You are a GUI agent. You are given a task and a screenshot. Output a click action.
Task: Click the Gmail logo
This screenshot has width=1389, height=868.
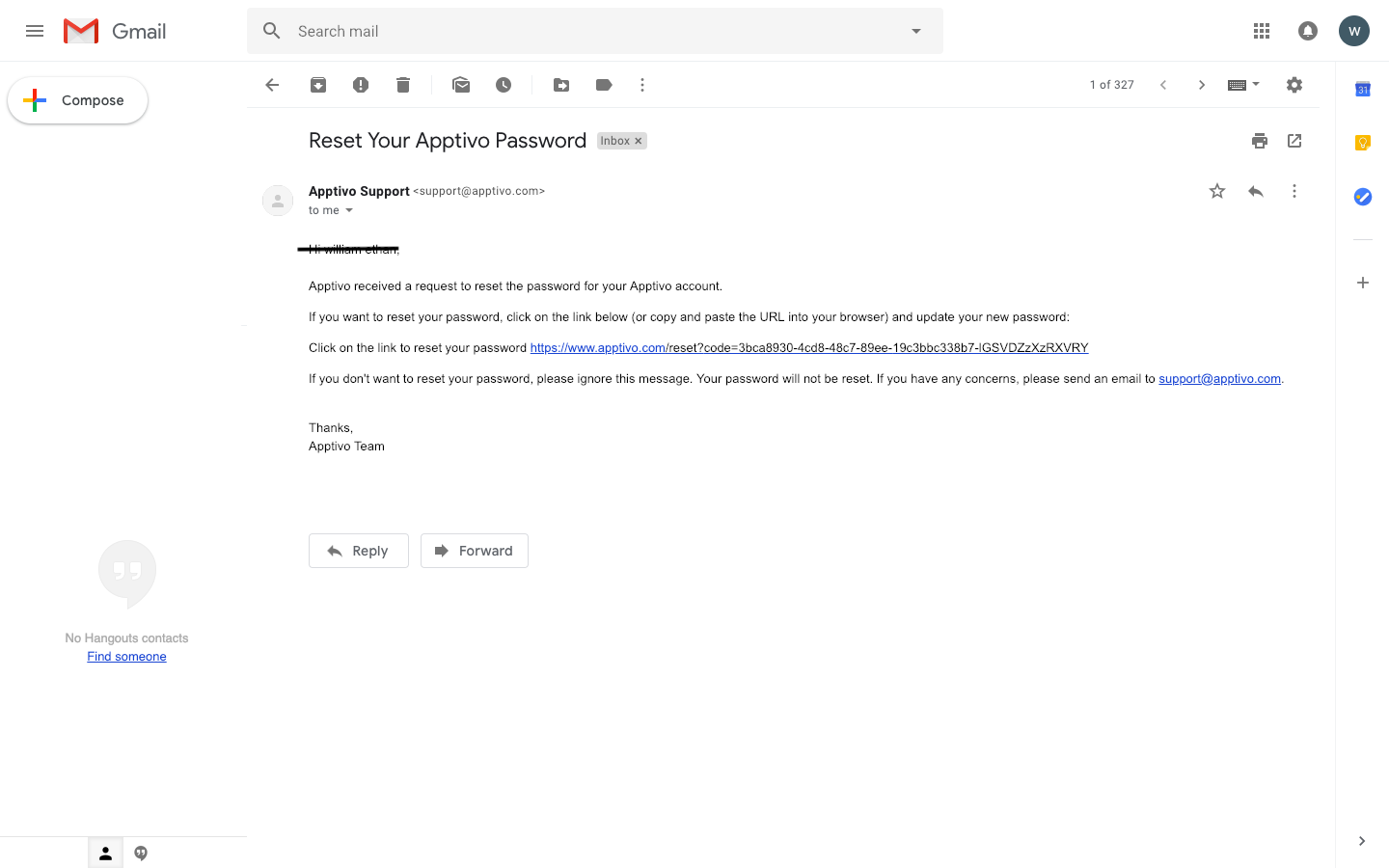tap(115, 31)
